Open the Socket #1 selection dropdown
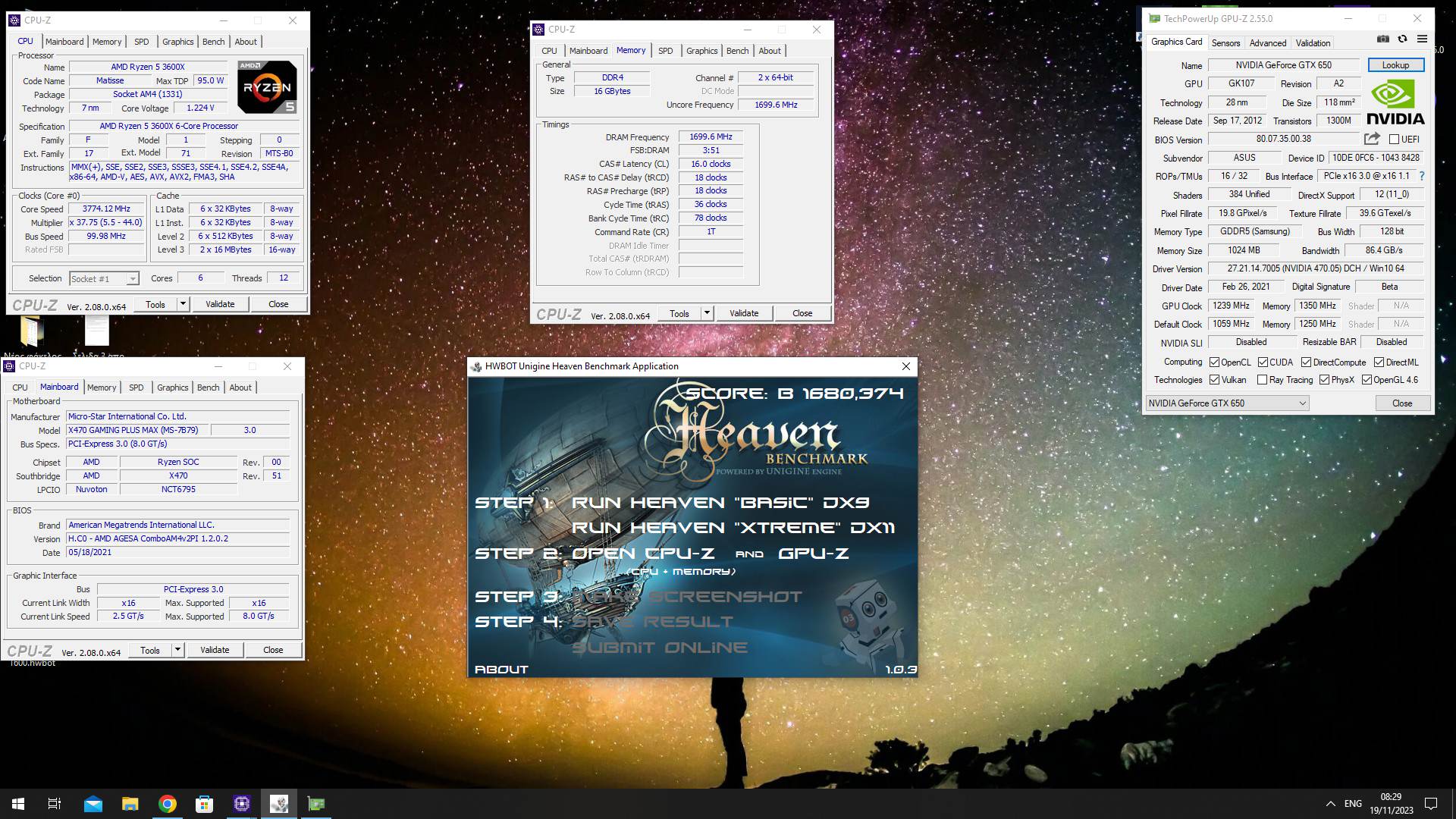 pyautogui.click(x=104, y=279)
